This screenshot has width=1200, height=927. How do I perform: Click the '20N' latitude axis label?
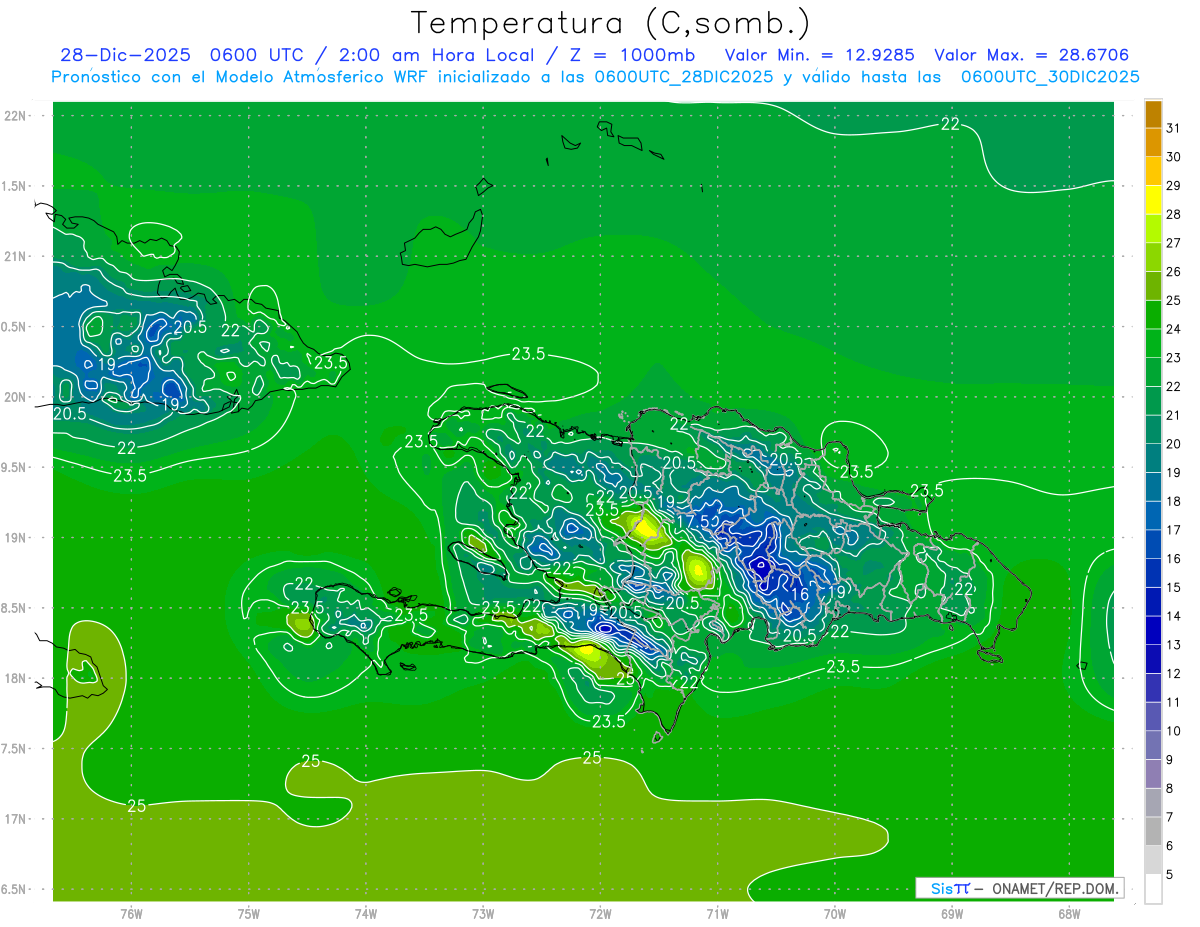tap(15, 397)
